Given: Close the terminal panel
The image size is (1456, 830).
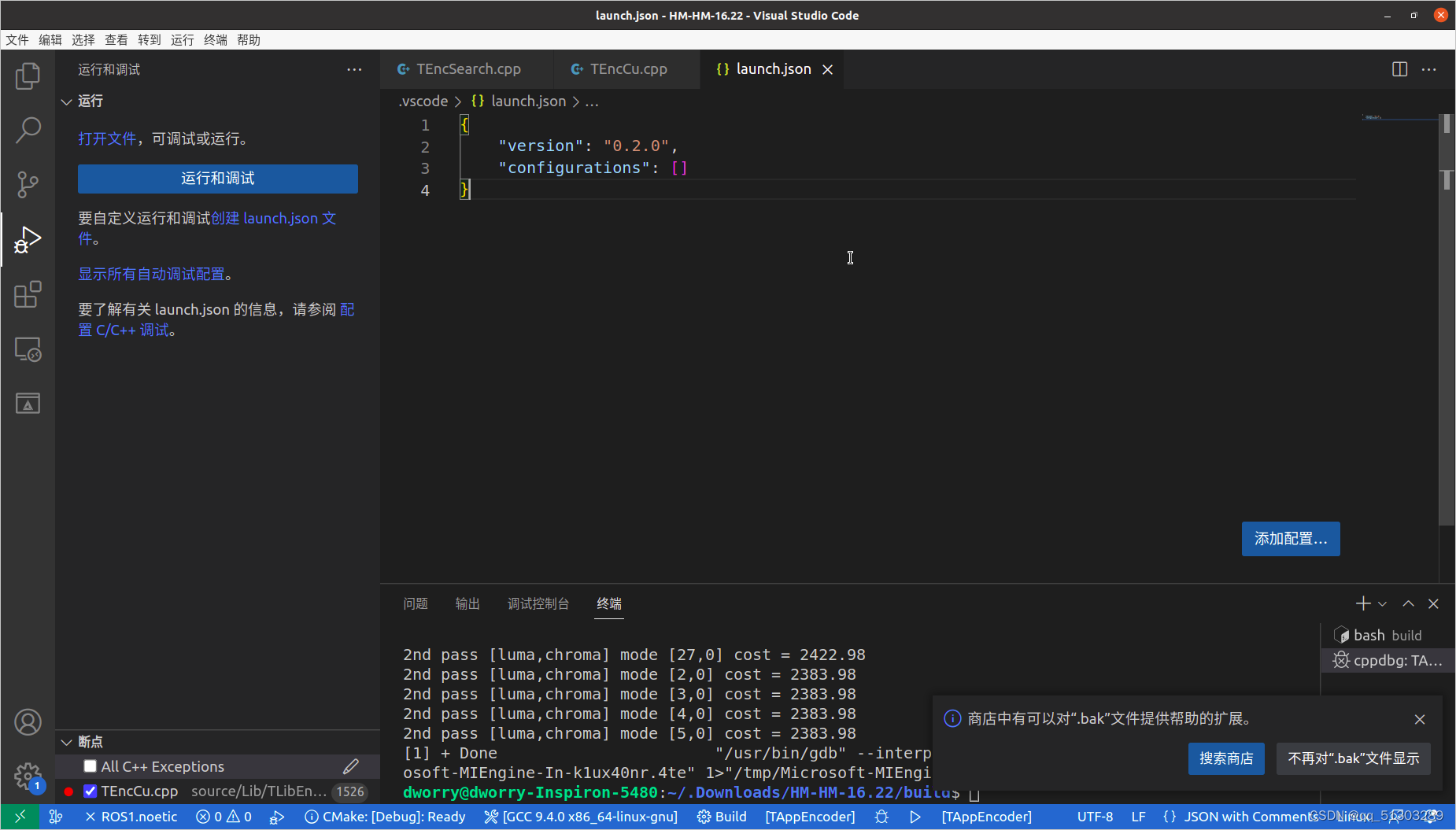Looking at the screenshot, I should pos(1433,603).
